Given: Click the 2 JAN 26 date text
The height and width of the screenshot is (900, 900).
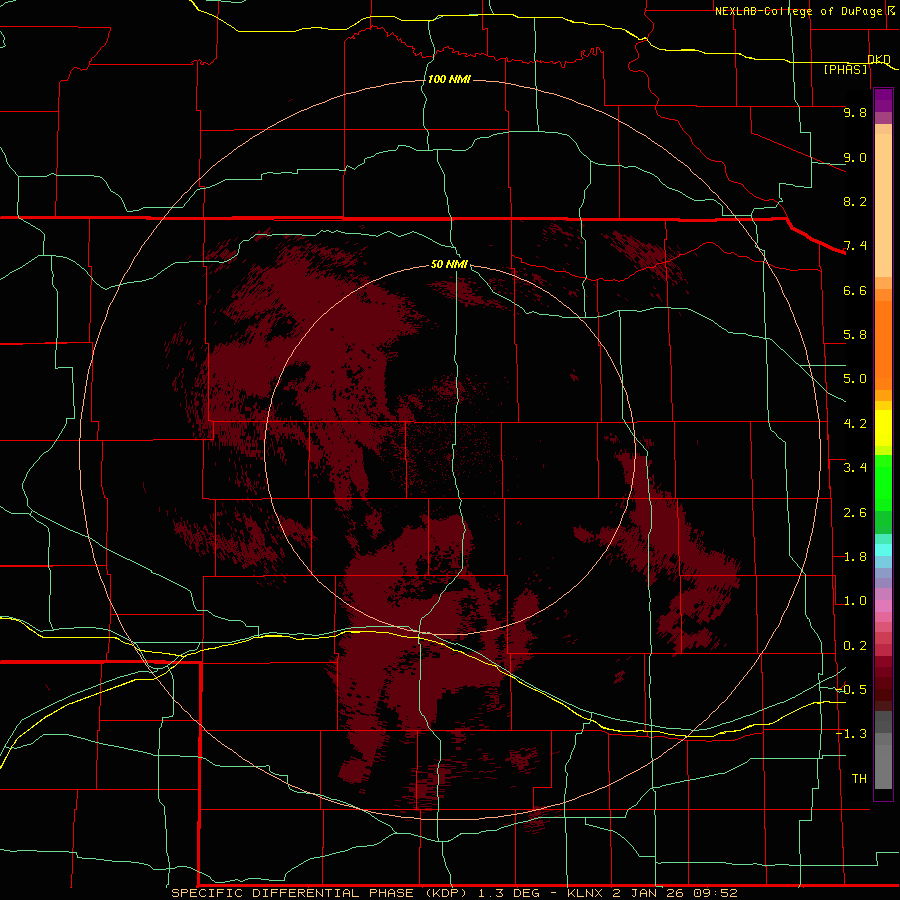Looking at the screenshot, I should (649, 893).
